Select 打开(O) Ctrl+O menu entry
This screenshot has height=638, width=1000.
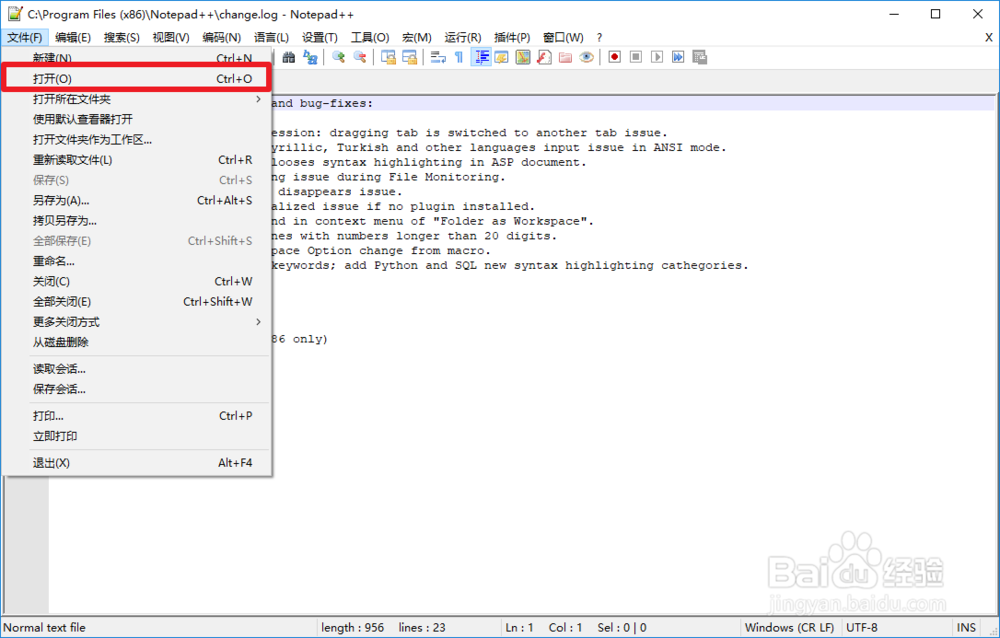coord(136,78)
